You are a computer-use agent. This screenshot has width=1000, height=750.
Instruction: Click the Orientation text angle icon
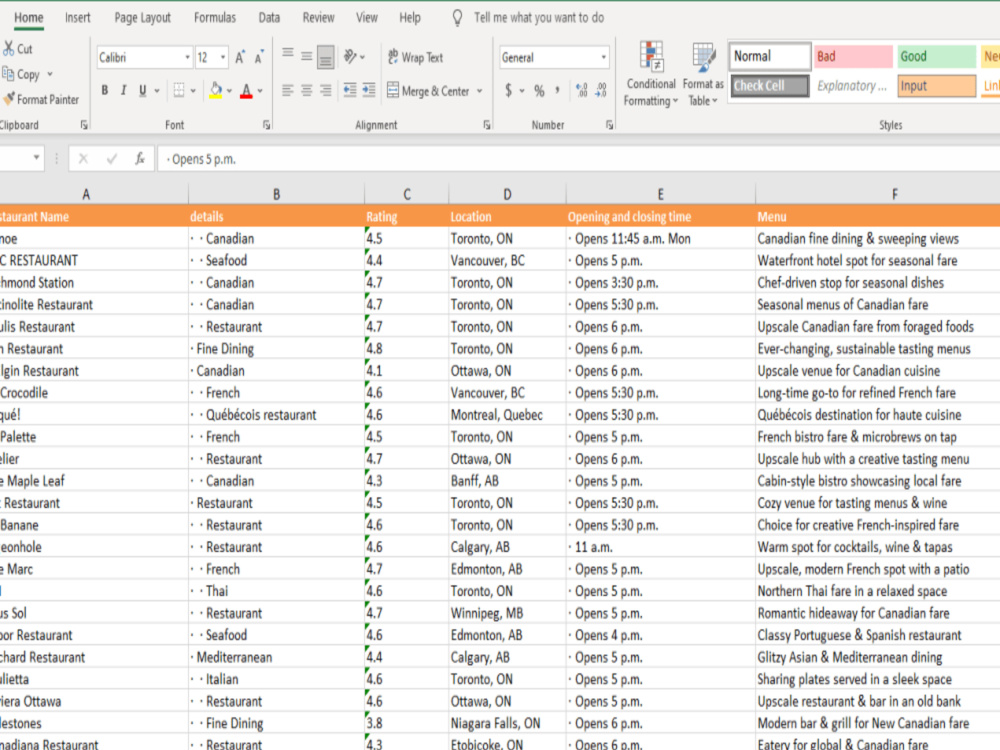click(x=350, y=57)
